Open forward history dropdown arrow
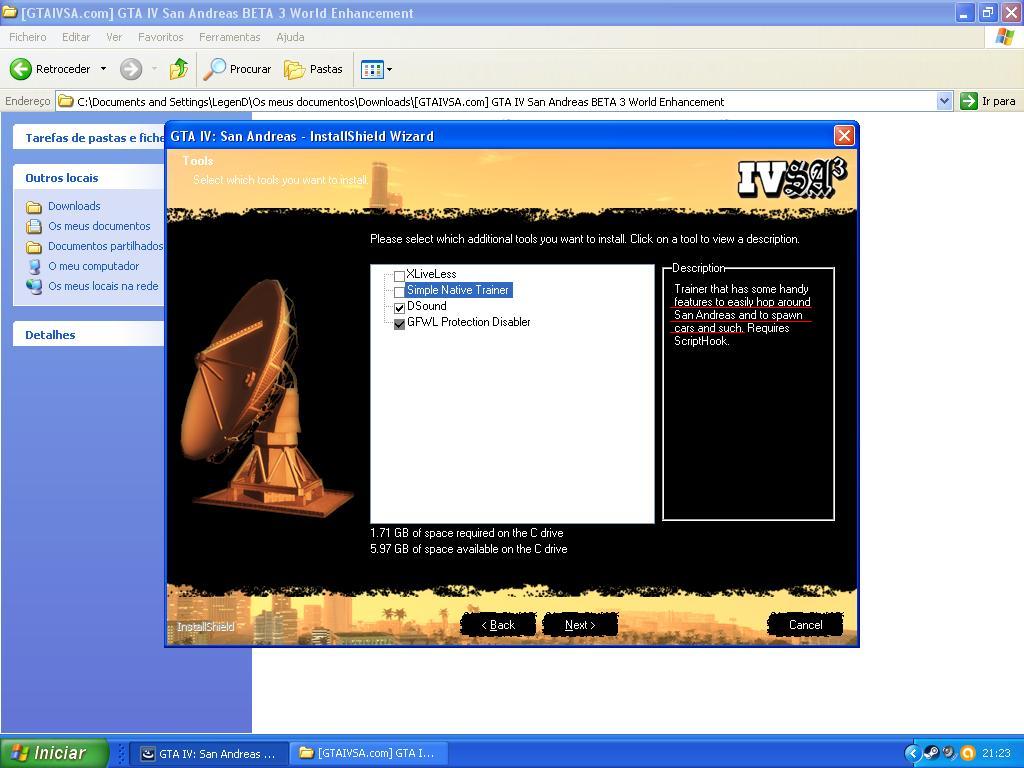 click(154, 69)
